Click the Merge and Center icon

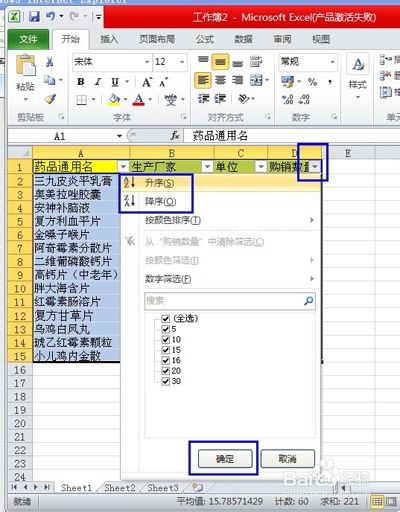256,80
